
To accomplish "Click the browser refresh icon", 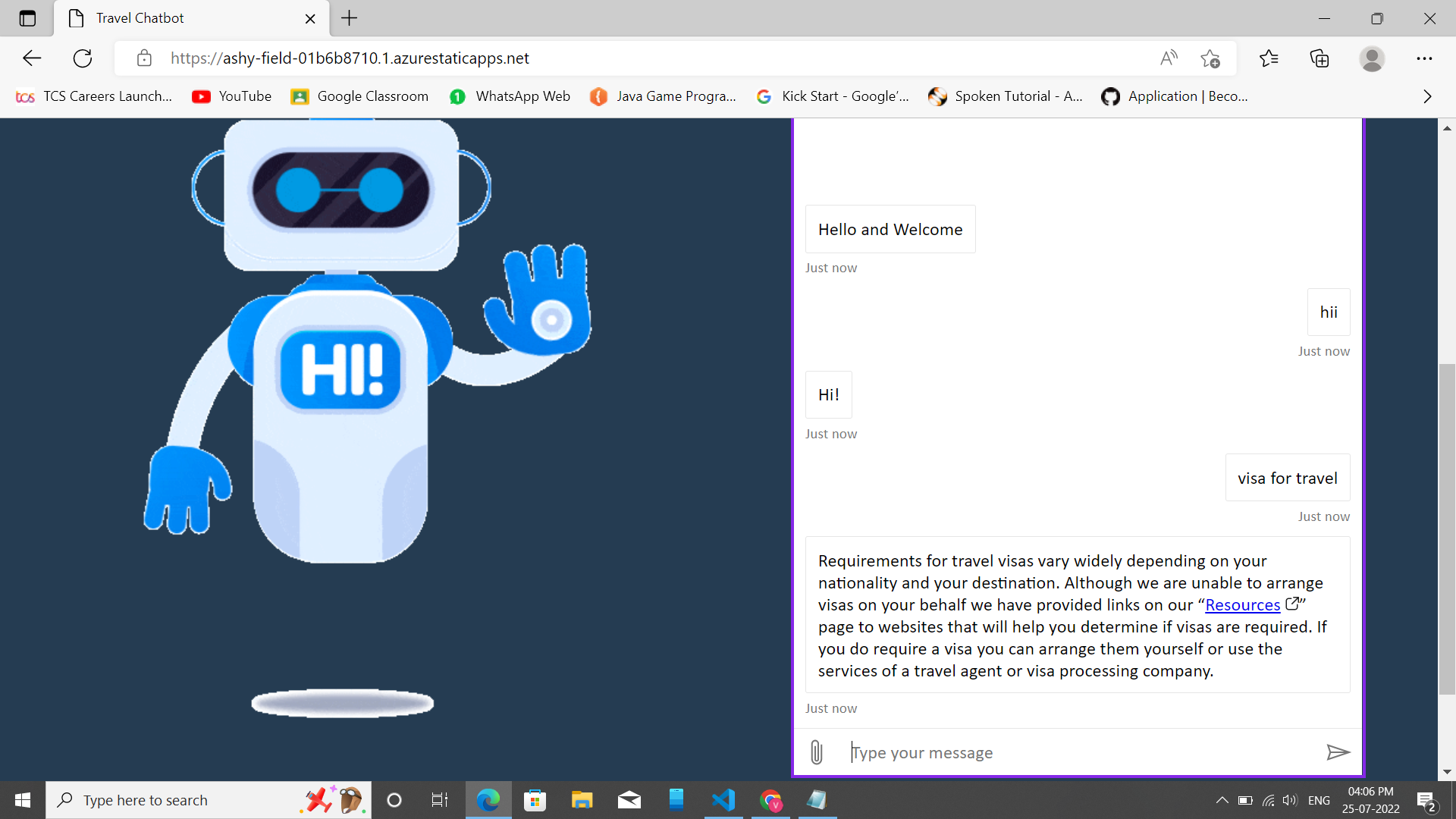I will (x=83, y=58).
